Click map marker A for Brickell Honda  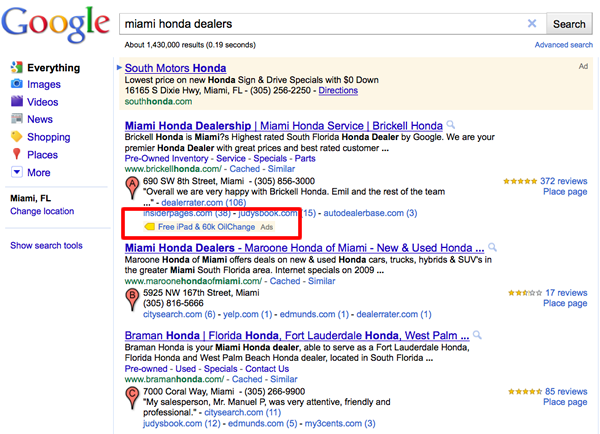coord(132,188)
